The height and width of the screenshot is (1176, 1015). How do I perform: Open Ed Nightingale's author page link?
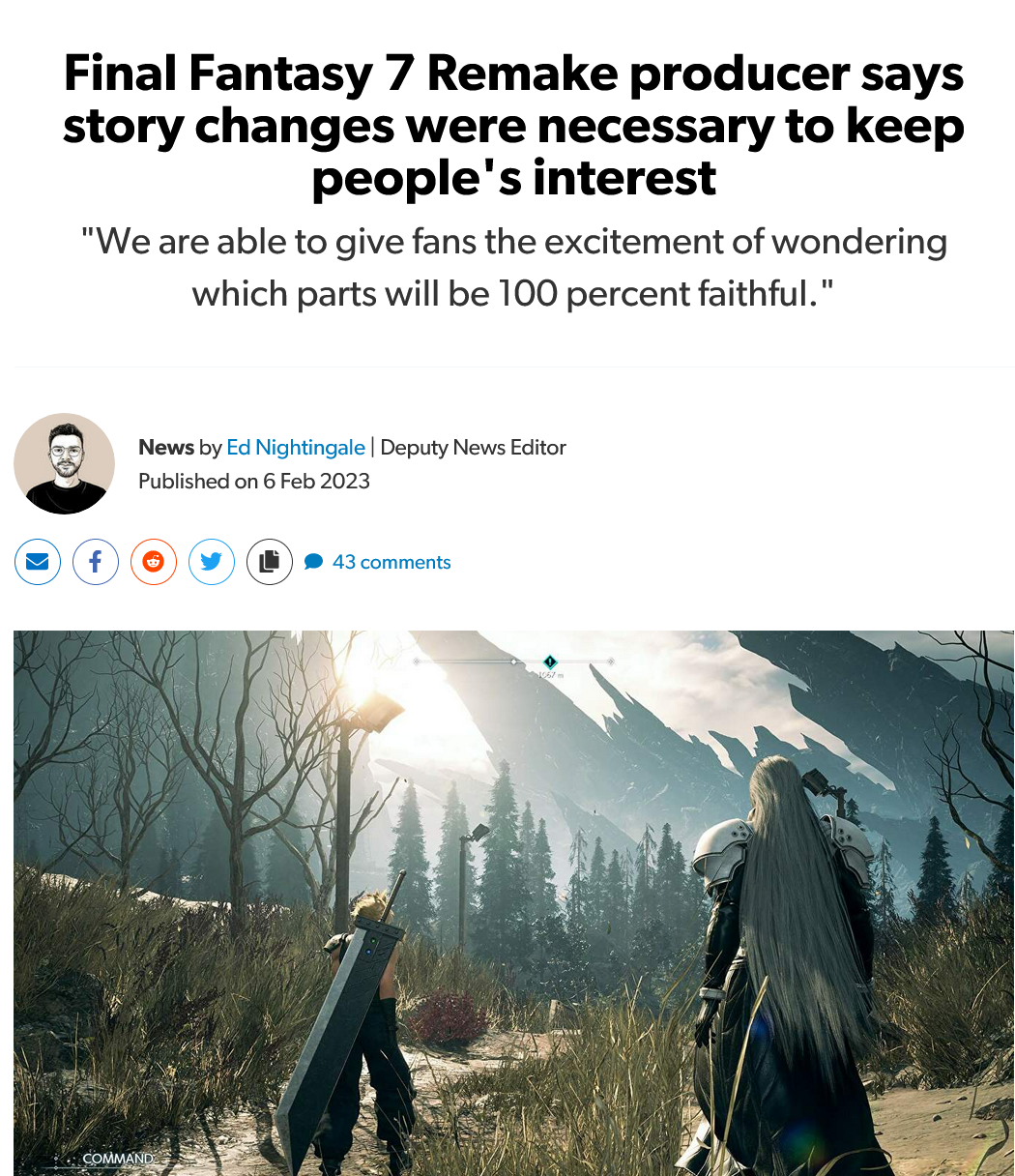click(x=296, y=447)
